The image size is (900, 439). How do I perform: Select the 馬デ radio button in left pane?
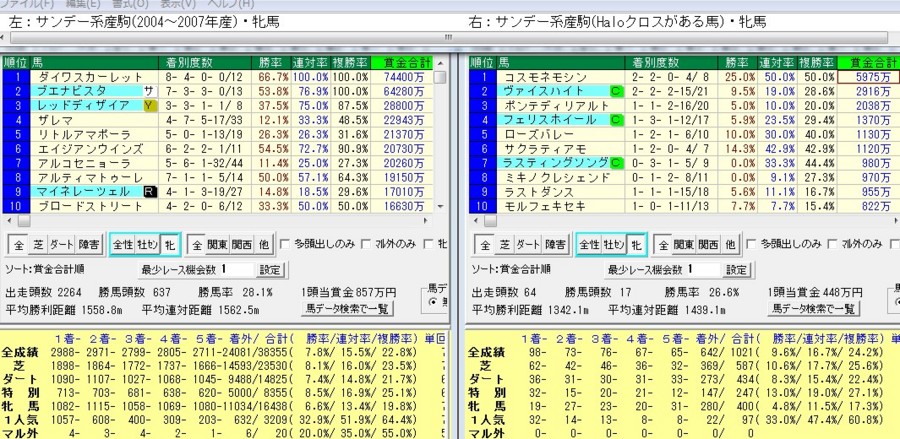pos(433,302)
